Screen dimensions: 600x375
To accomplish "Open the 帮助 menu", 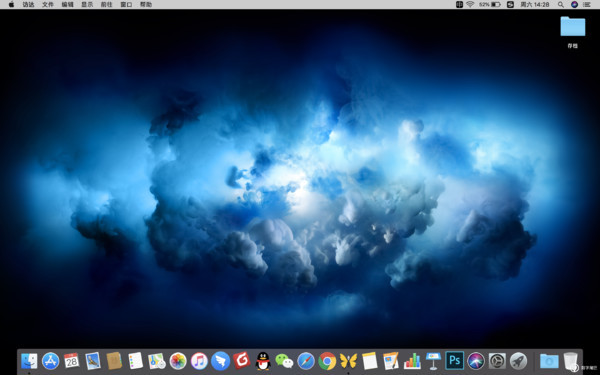I will [x=146, y=5].
